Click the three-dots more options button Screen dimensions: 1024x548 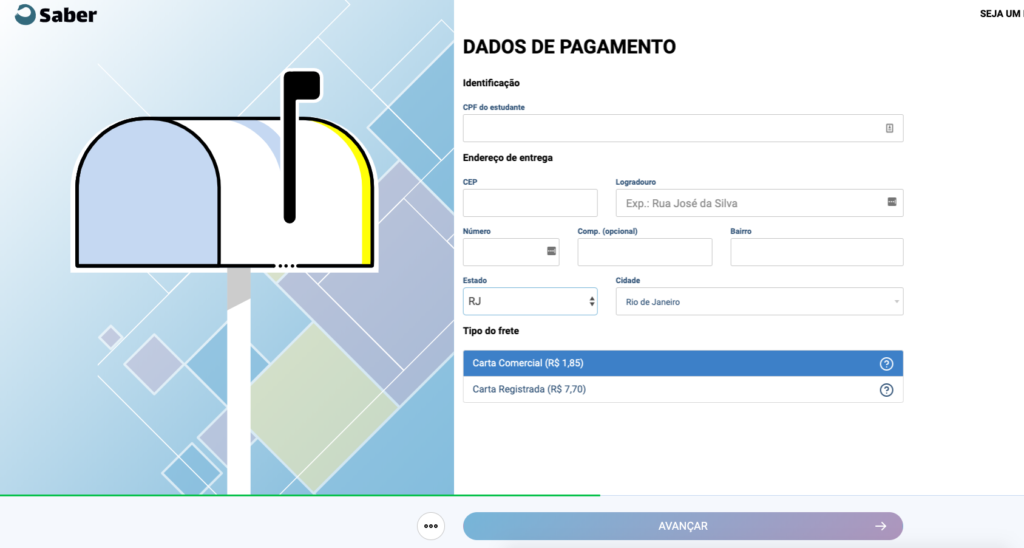(x=431, y=526)
